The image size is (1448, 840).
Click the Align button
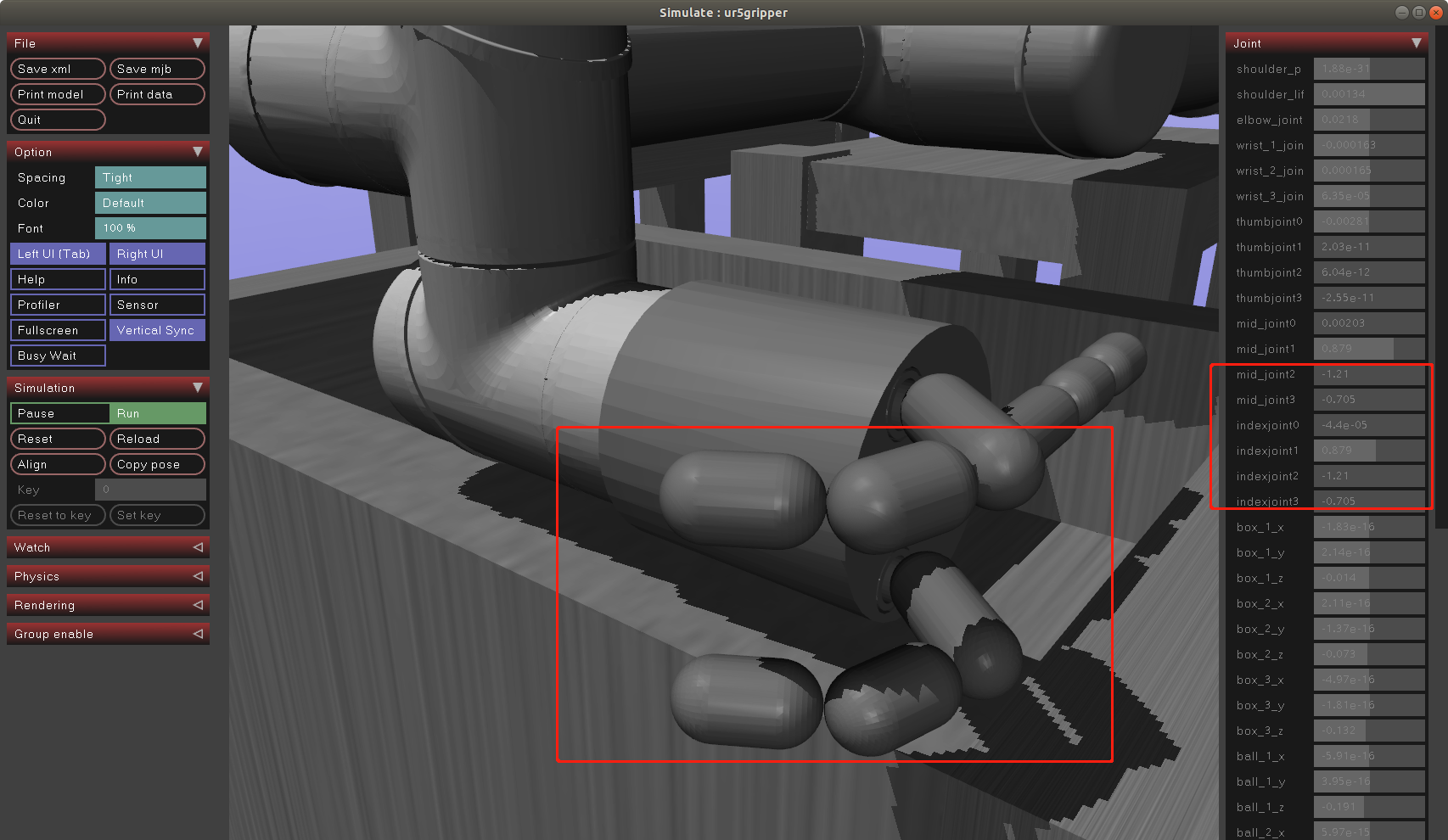point(58,464)
